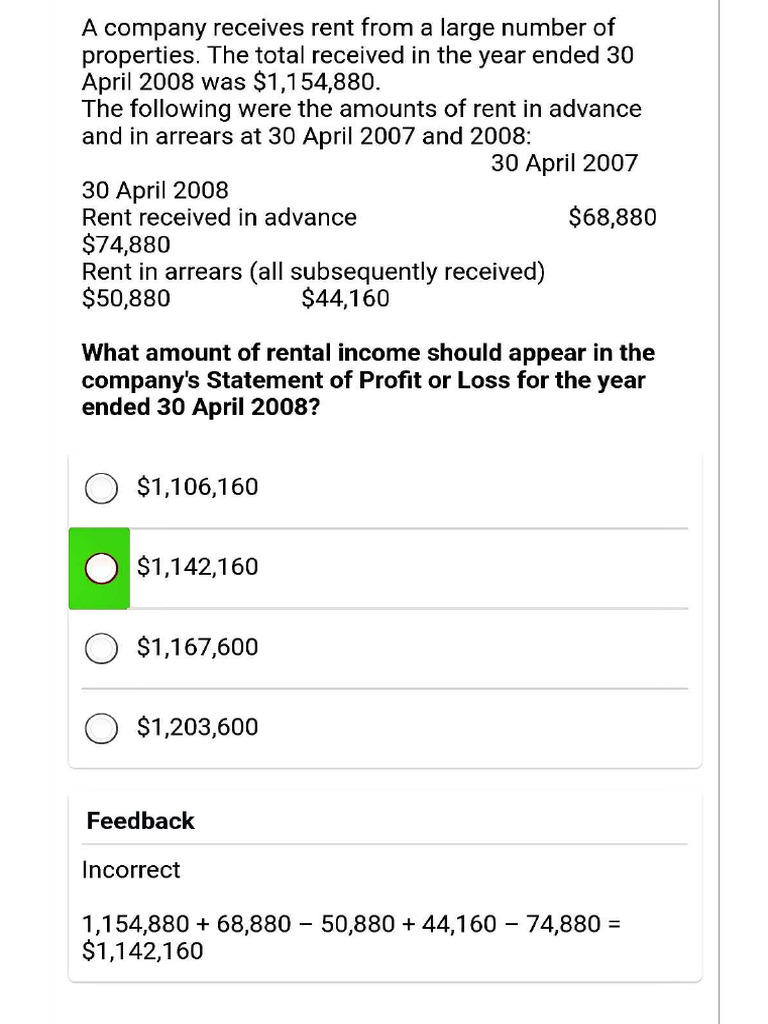Click the "Rent received in advance" row label

[x=219, y=217]
